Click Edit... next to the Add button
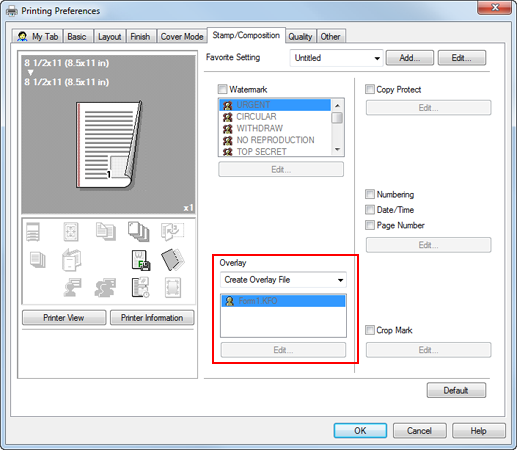Image resolution: width=517 pixels, height=450 pixels. [x=462, y=58]
